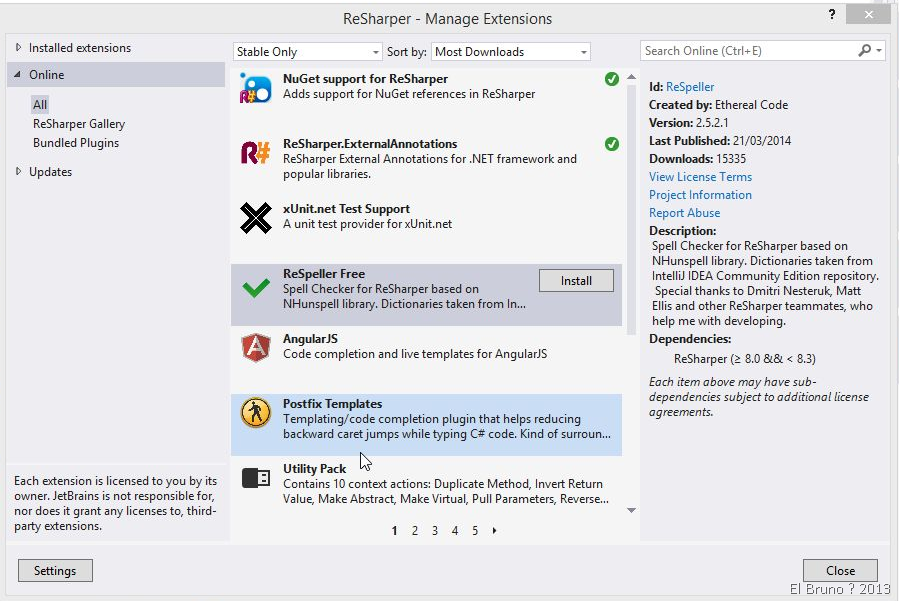Click the ReSpeller Free green checkmark icon

(x=256, y=288)
